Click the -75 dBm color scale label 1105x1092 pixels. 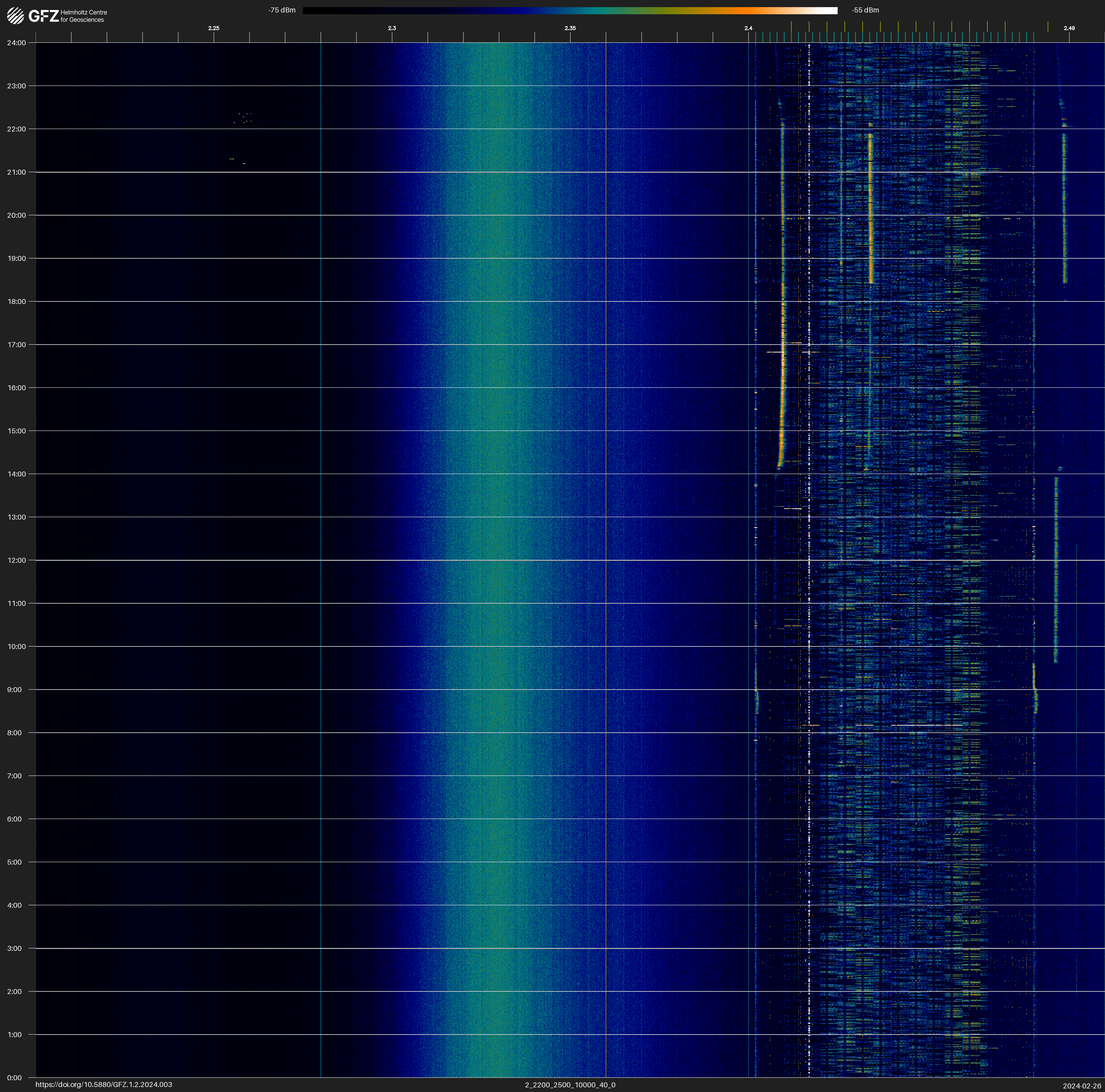click(x=282, y=10)
